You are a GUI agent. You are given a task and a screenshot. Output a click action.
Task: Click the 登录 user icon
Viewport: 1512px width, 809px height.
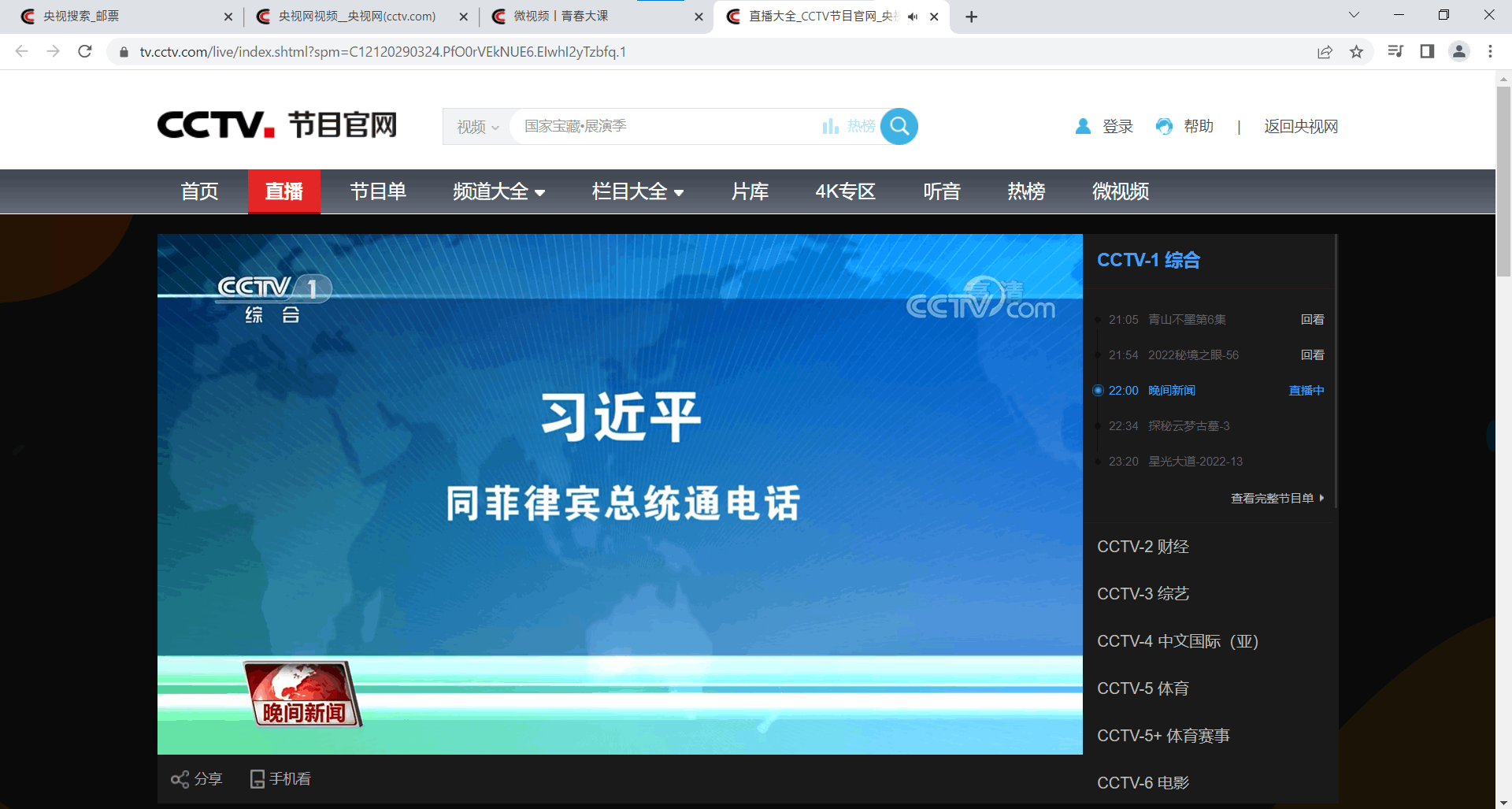[x=1083, y=126]
